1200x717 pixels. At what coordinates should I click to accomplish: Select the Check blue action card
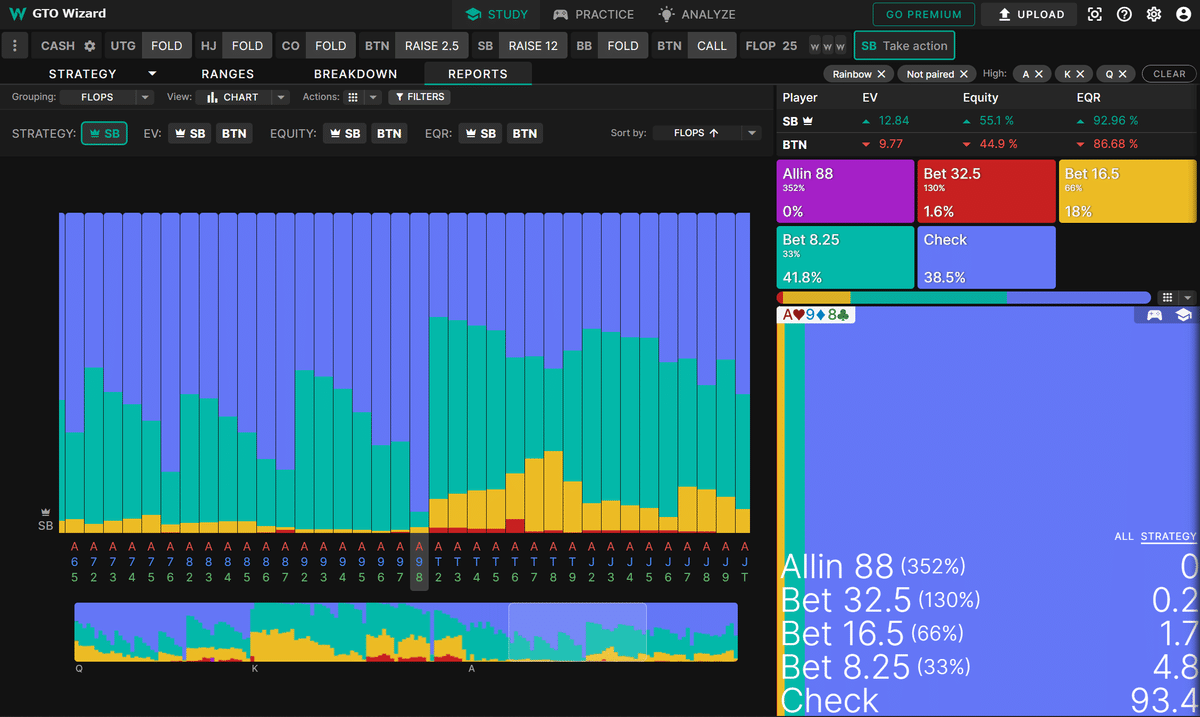click(986, 256)
